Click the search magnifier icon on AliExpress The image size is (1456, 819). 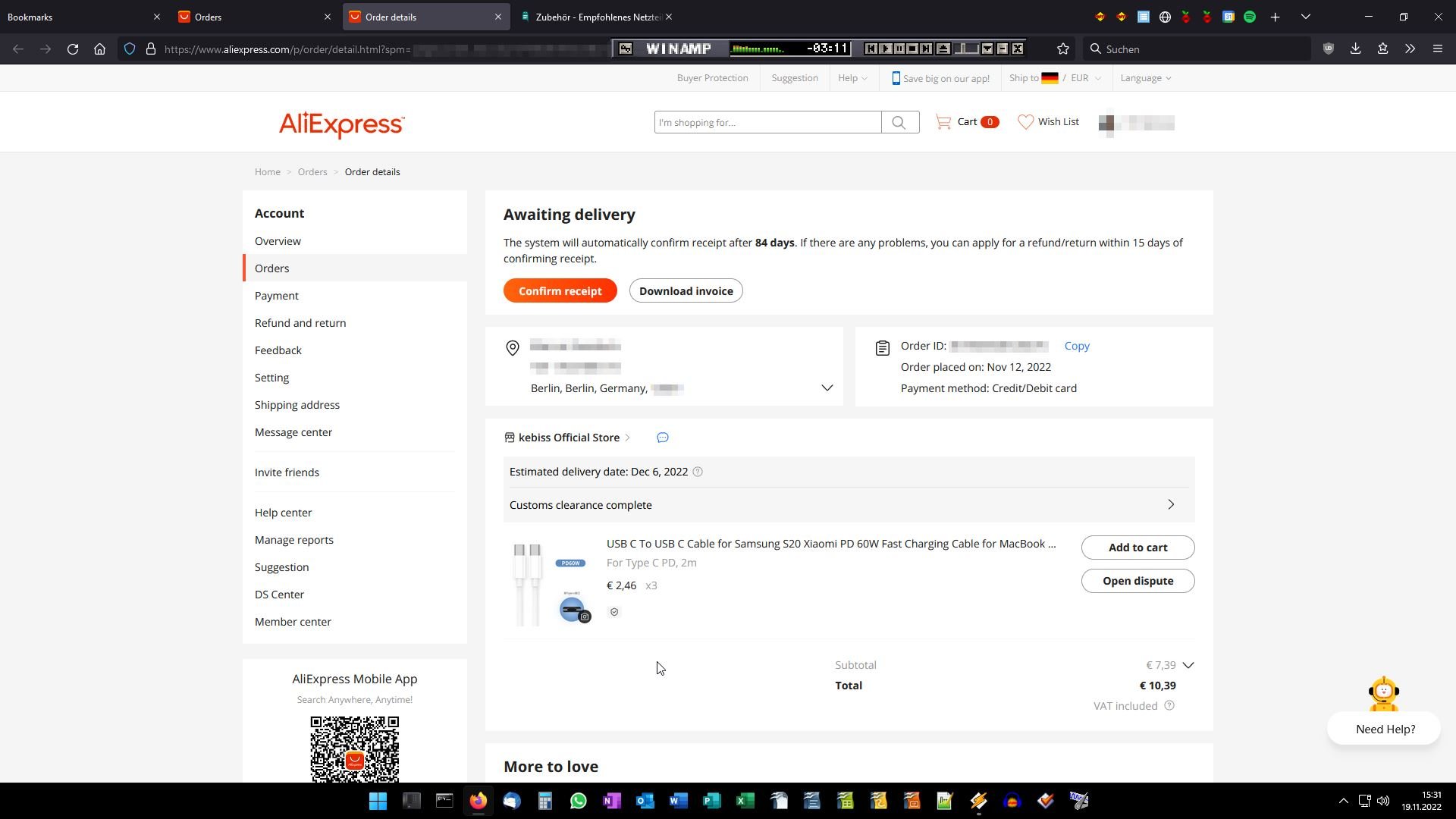coord(899,122)
